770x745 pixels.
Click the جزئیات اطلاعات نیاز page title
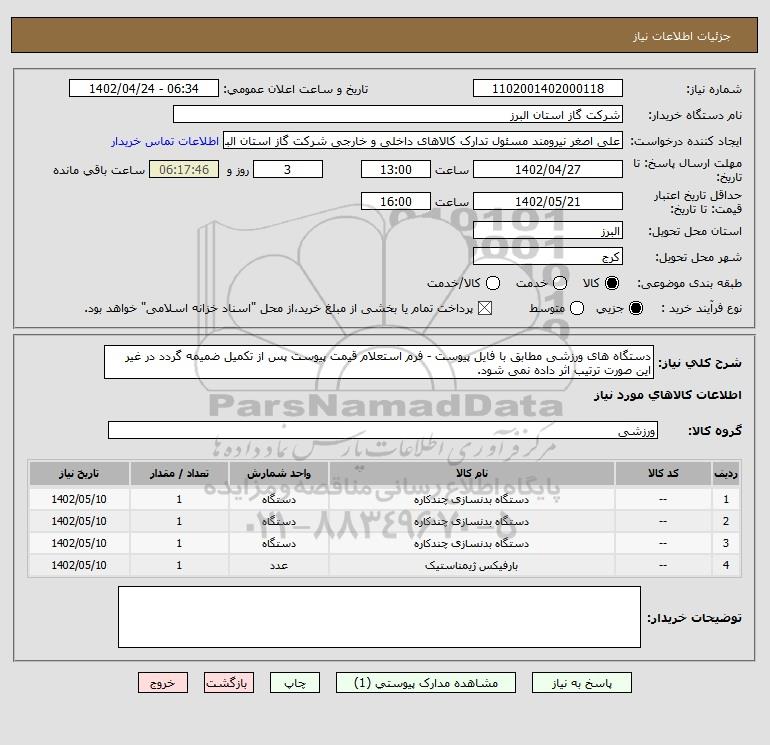[682, 36]
